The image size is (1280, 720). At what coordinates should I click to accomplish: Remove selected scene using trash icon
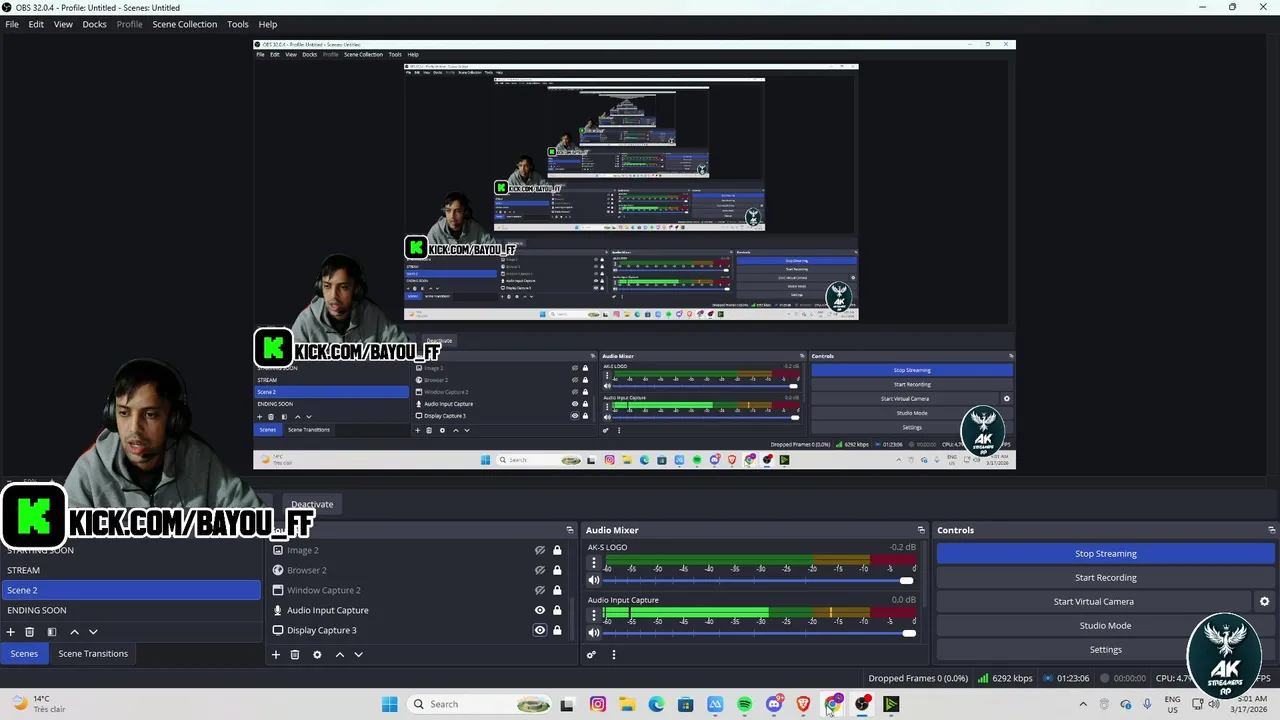tap(30, 632)
